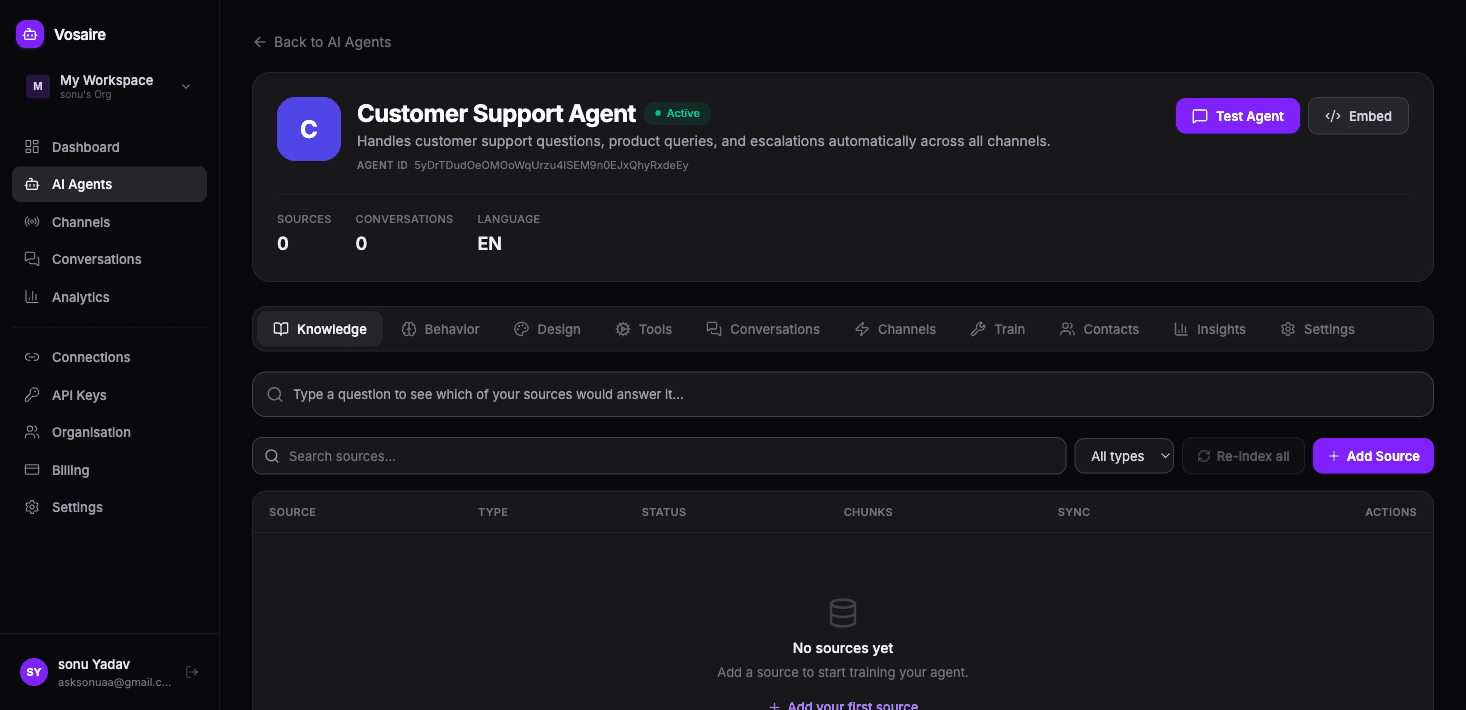1466x710 pixels.
Task: Open the Tools tab
Action: [x=644, y=329]
